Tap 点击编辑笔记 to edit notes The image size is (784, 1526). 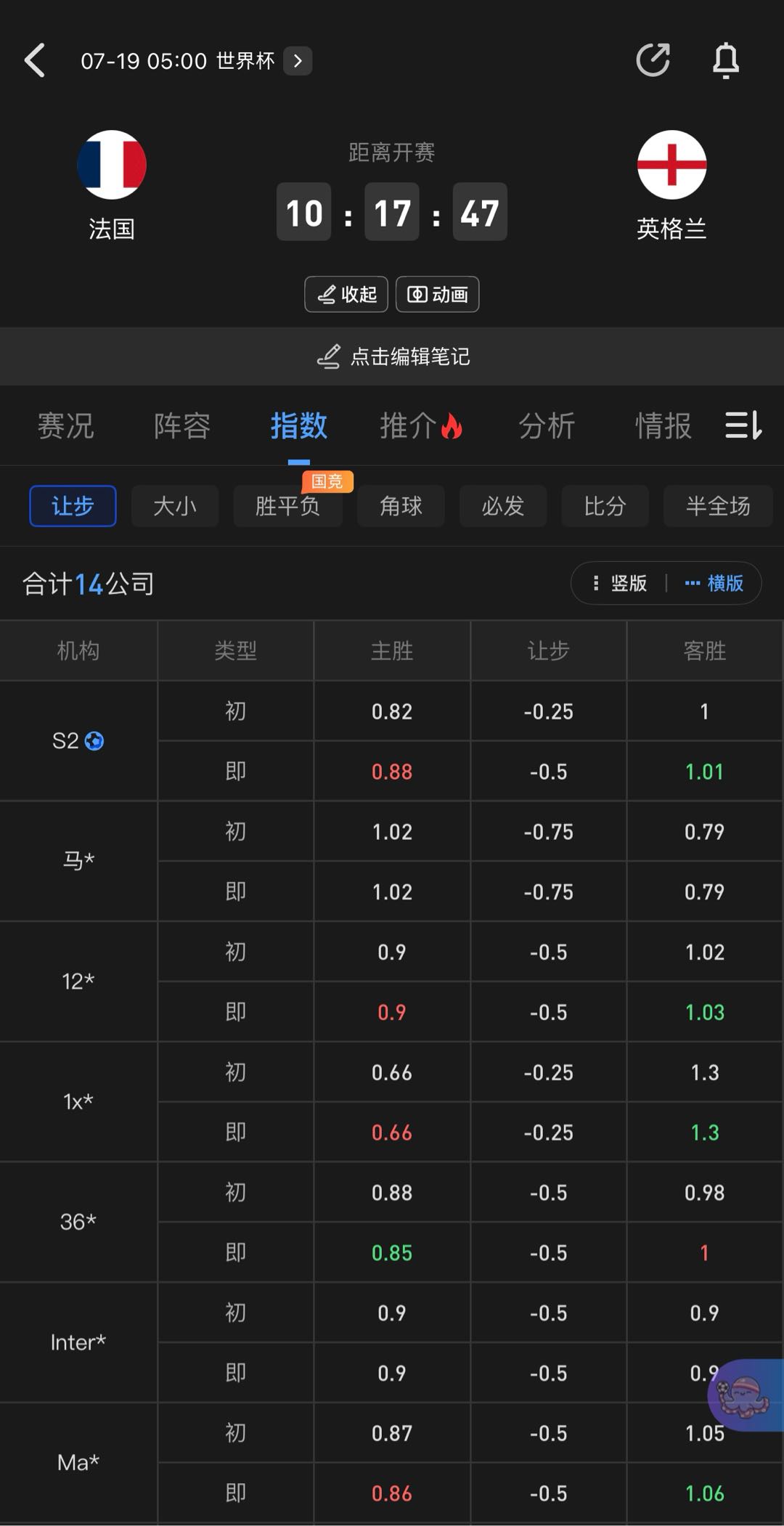click(x=393, y=356)
